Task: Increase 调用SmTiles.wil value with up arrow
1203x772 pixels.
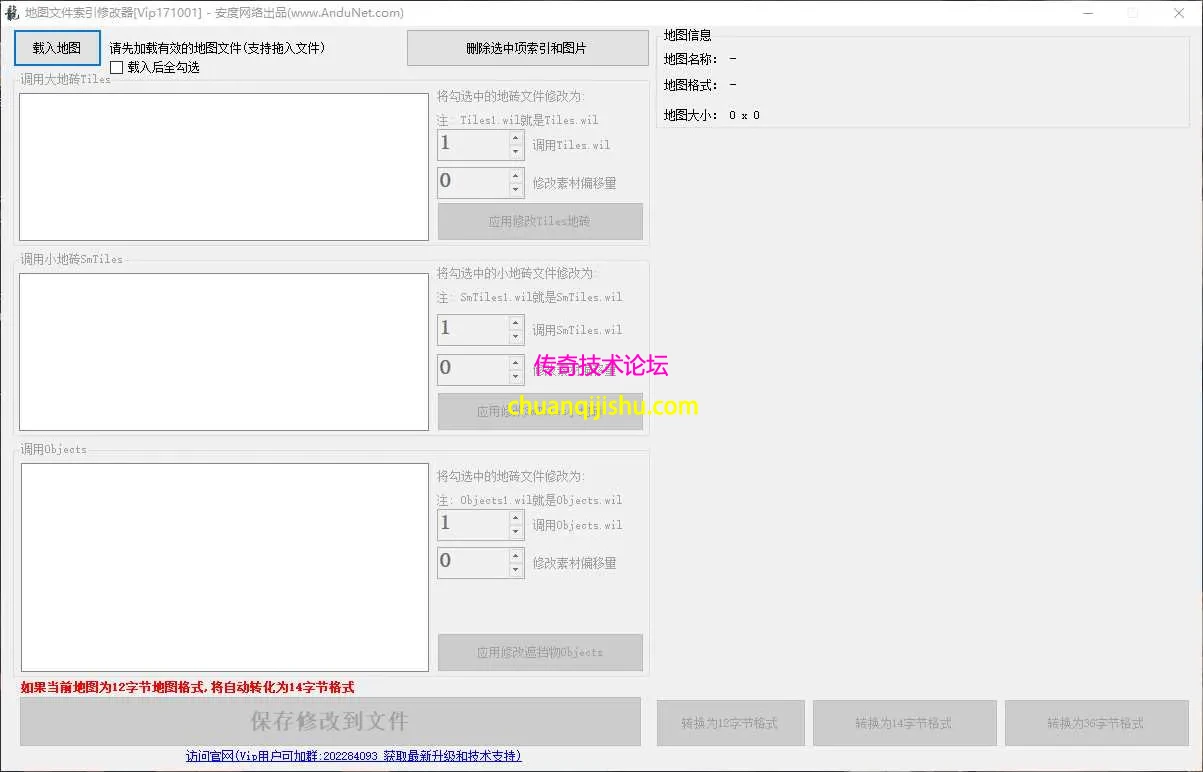Action: [516, 322]
